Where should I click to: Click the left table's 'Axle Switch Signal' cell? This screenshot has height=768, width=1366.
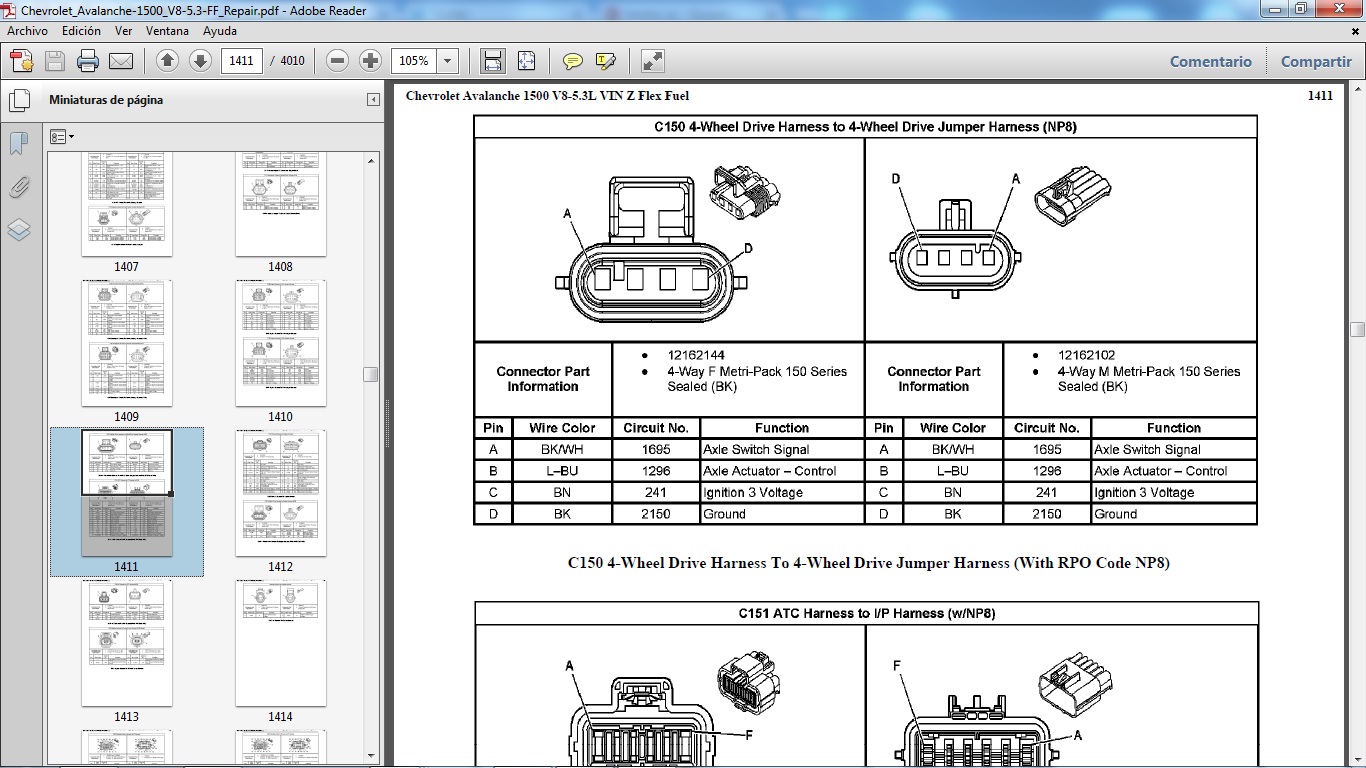[782, 450]
